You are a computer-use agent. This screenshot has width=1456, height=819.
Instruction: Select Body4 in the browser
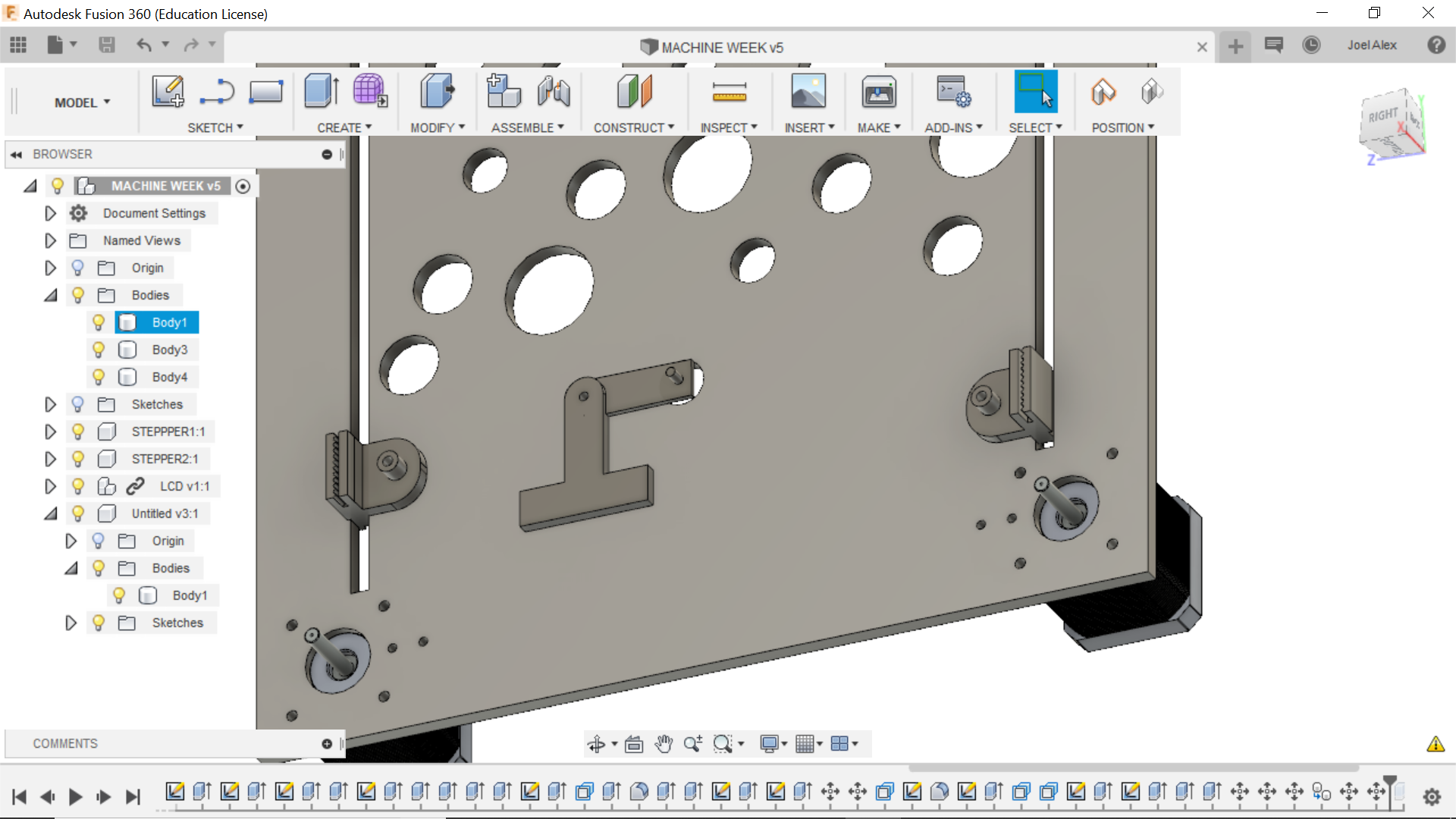click(x=169, y=377)
